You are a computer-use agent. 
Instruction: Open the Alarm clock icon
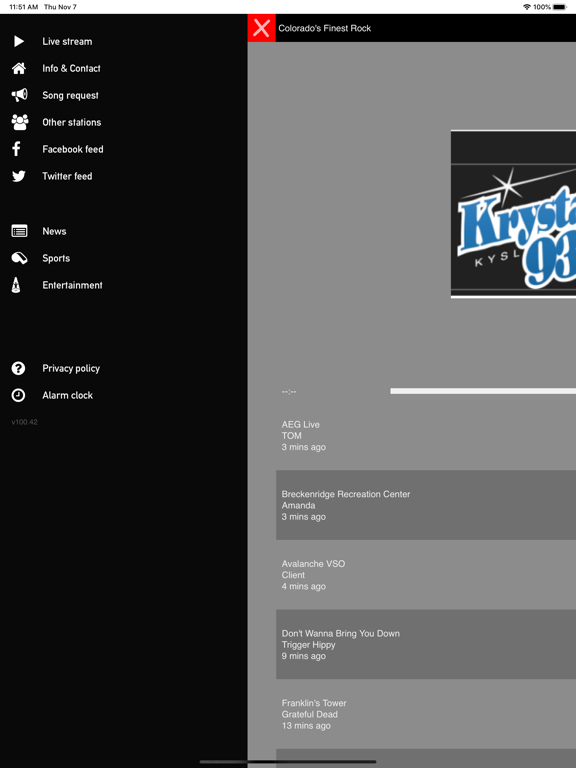[x=18, y=395]
